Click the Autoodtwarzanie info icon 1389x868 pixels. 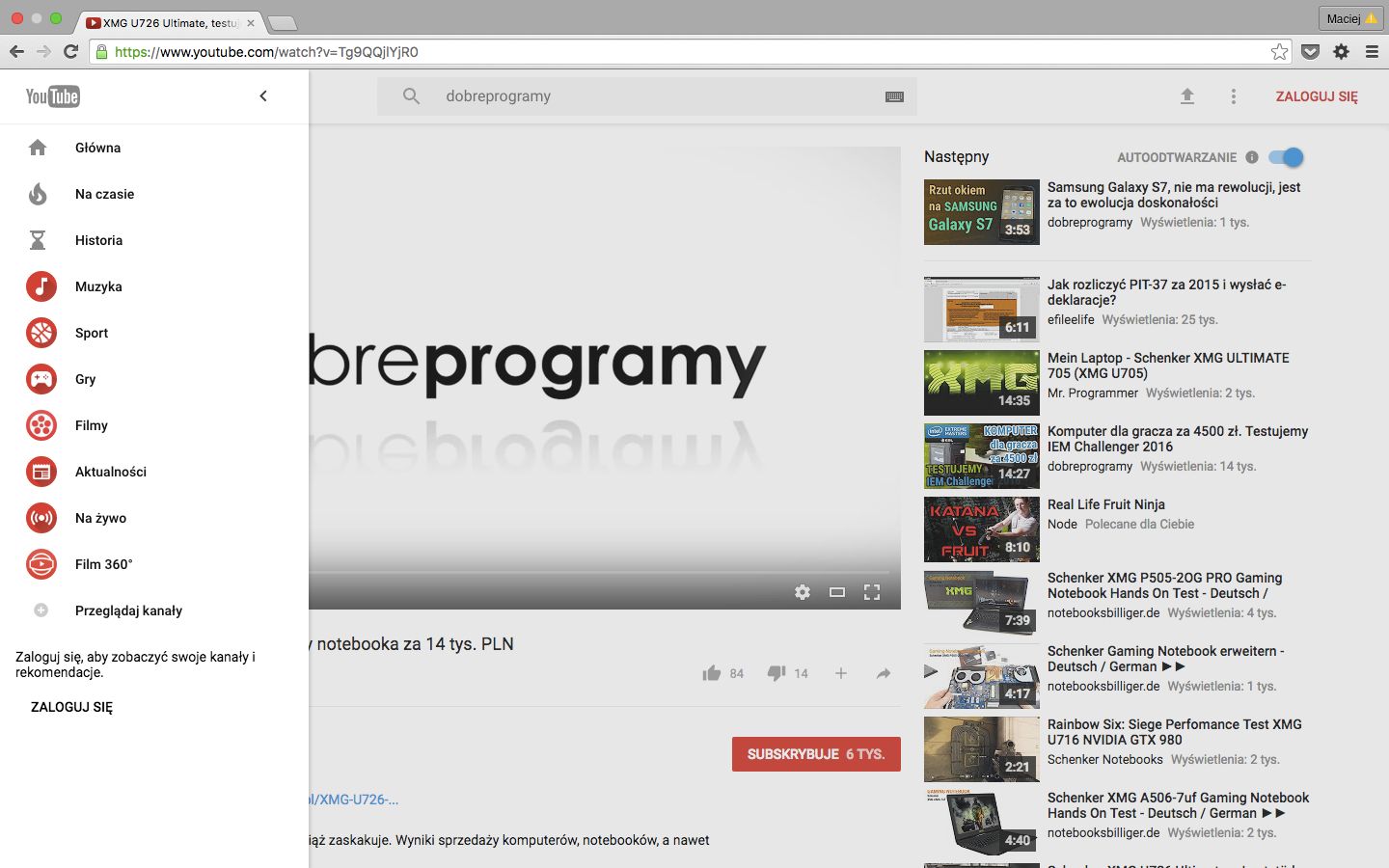[x=1252, y=157]
